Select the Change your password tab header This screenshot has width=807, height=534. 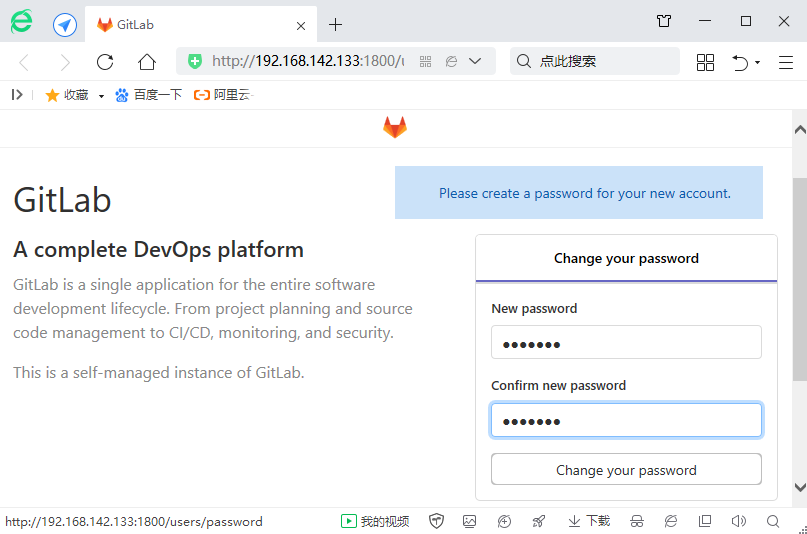[x=626, y=258]
